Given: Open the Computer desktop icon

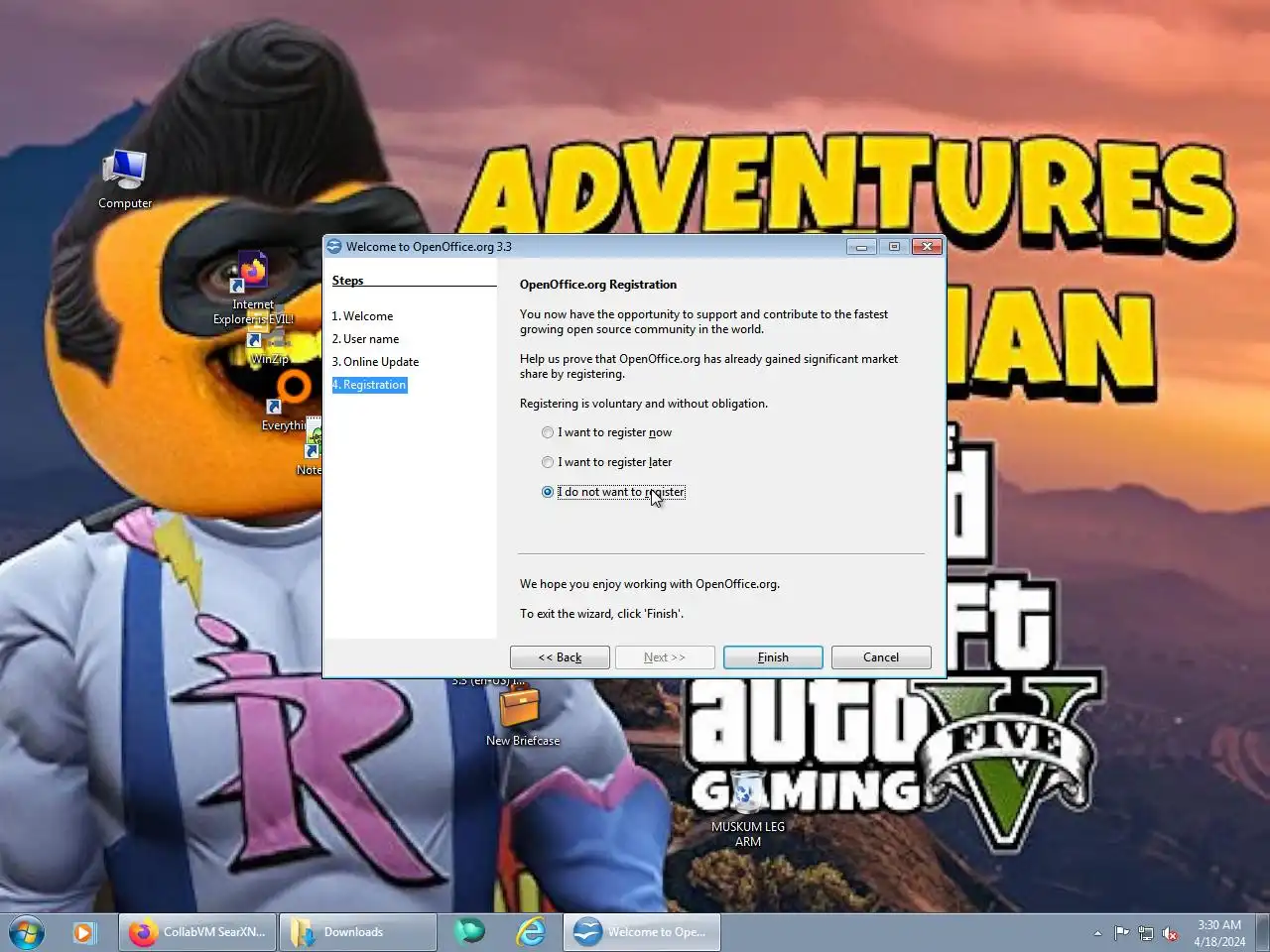Looking at the screenshot, I should click(125, 179).
